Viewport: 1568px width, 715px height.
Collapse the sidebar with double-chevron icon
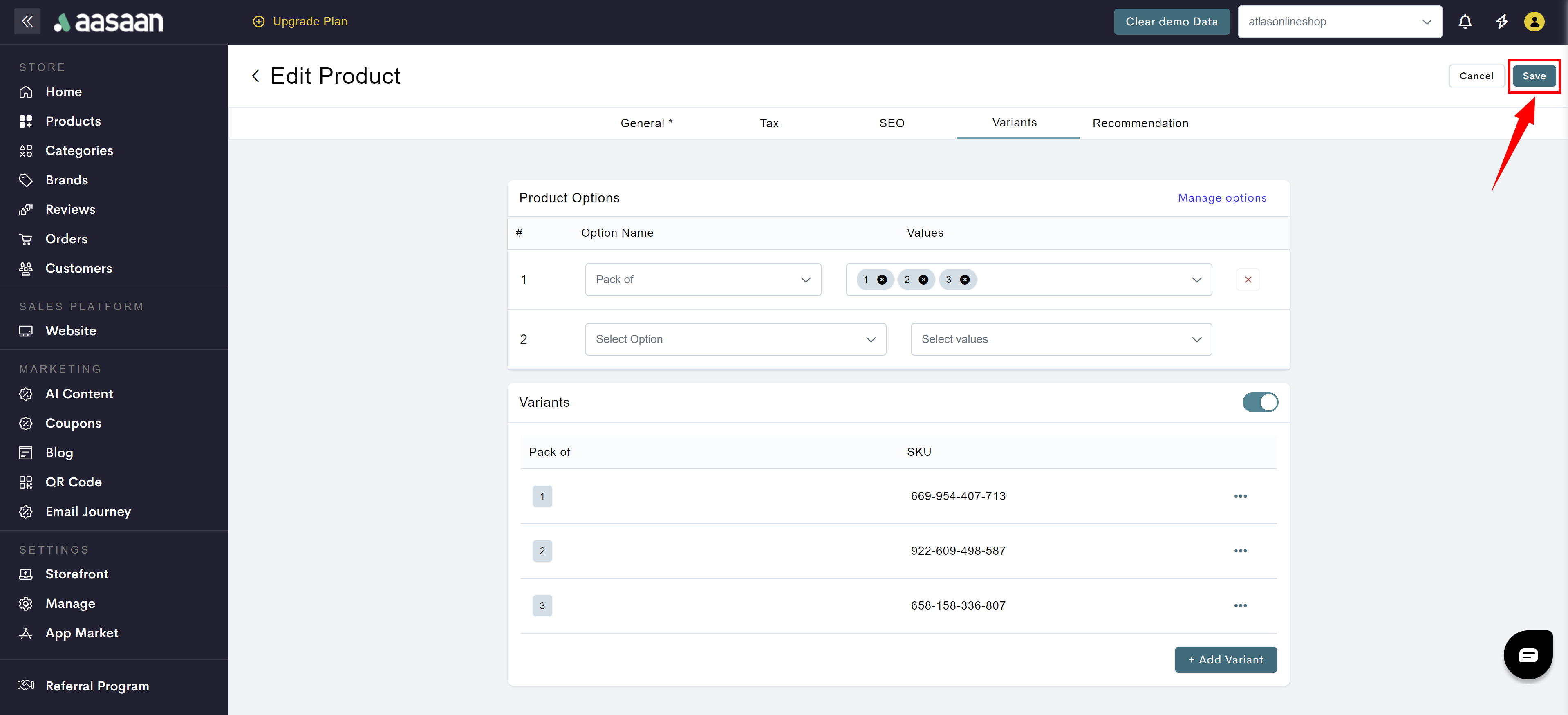(27, 21)
